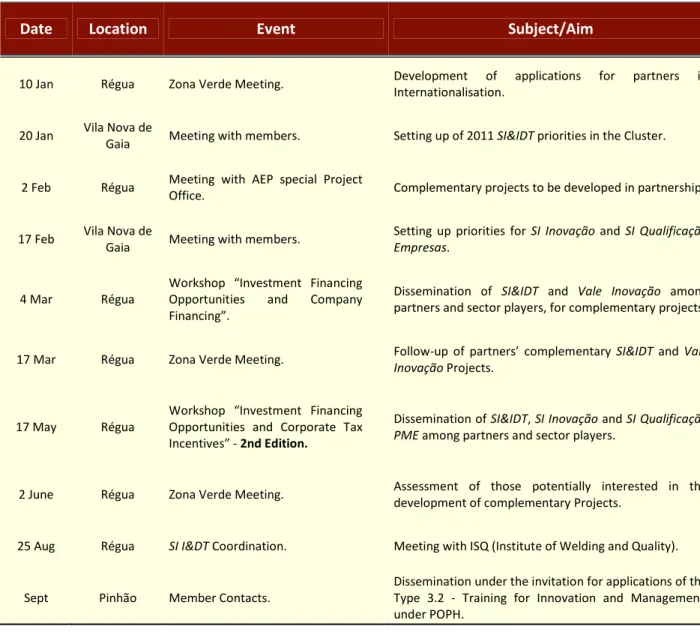Click the 'Member Contacts.' event
Viewport: 700px width, 632px height.
(220, 598)
